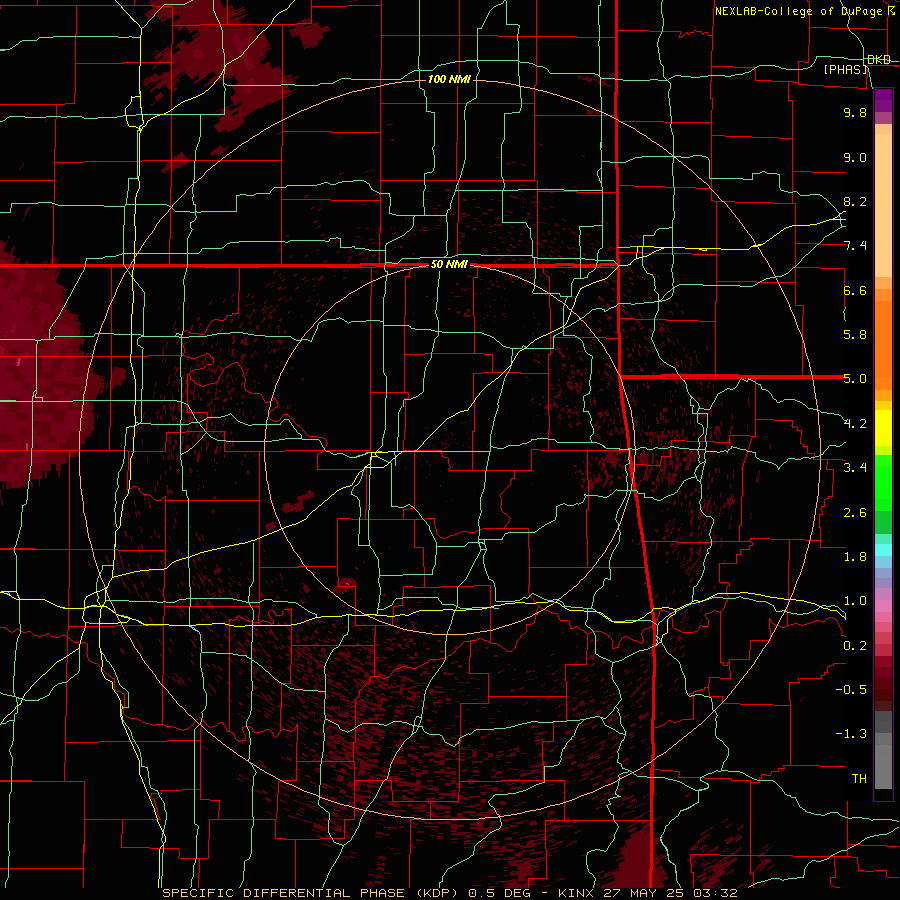Click the 100 NMI range ring label
Image resolution: width=900 pixels, height=900 pixels.
point(449,79)
